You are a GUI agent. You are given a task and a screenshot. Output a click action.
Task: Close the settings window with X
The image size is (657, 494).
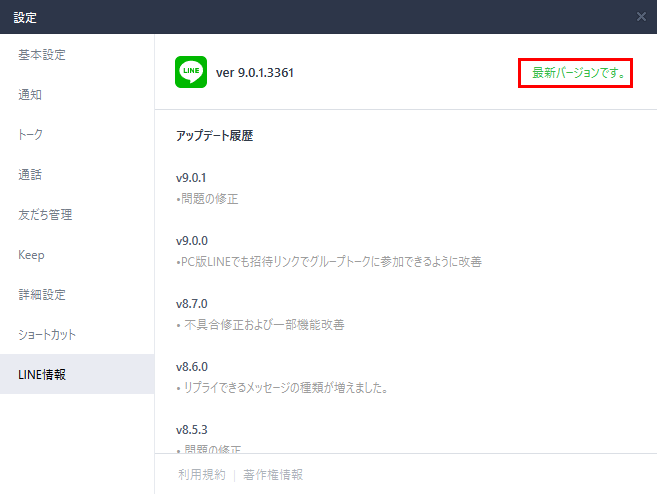point(641,17)
